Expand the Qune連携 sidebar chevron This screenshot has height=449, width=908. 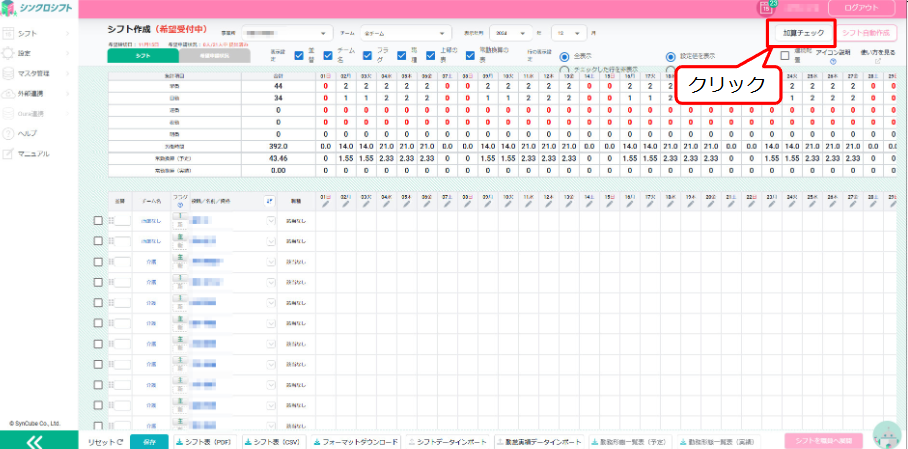67,114
